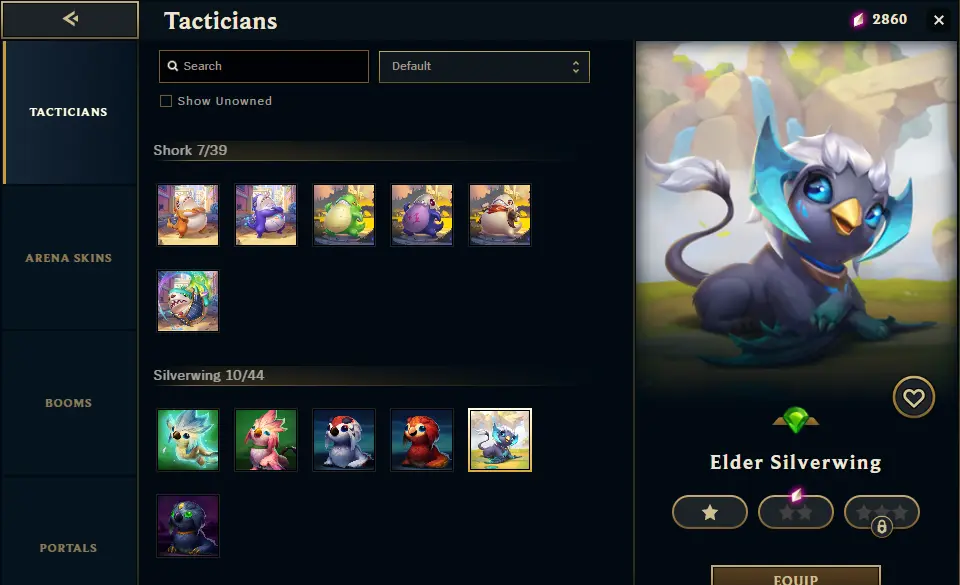Switch to the Booms tab
Image resolution: width=960 pixels, height=585 pixels.
tap(69, 403)
